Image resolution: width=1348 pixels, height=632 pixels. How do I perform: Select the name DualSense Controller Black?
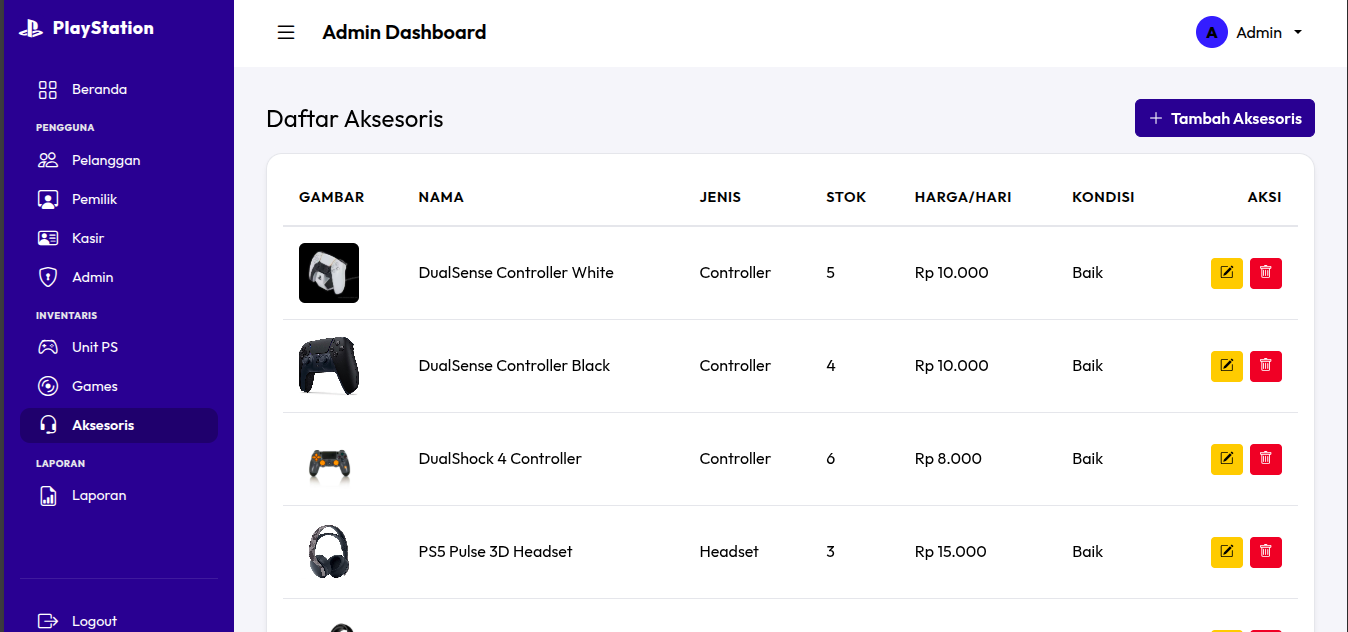[514, 366]
